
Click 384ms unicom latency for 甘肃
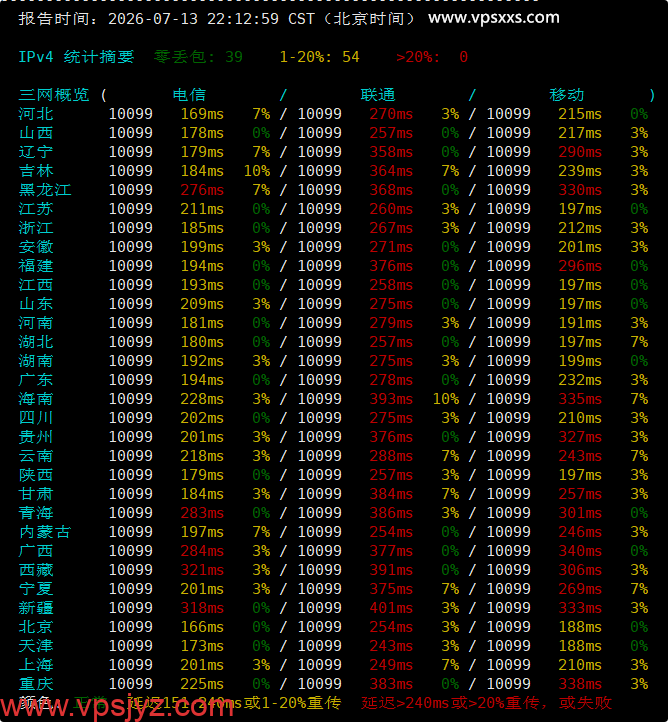pyautogui.click(x=391, y=494)
